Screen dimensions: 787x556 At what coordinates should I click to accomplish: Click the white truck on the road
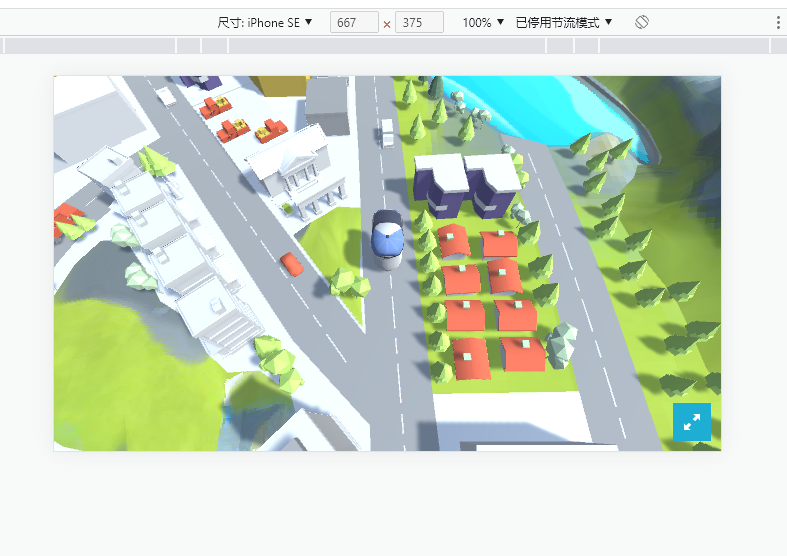387,133
